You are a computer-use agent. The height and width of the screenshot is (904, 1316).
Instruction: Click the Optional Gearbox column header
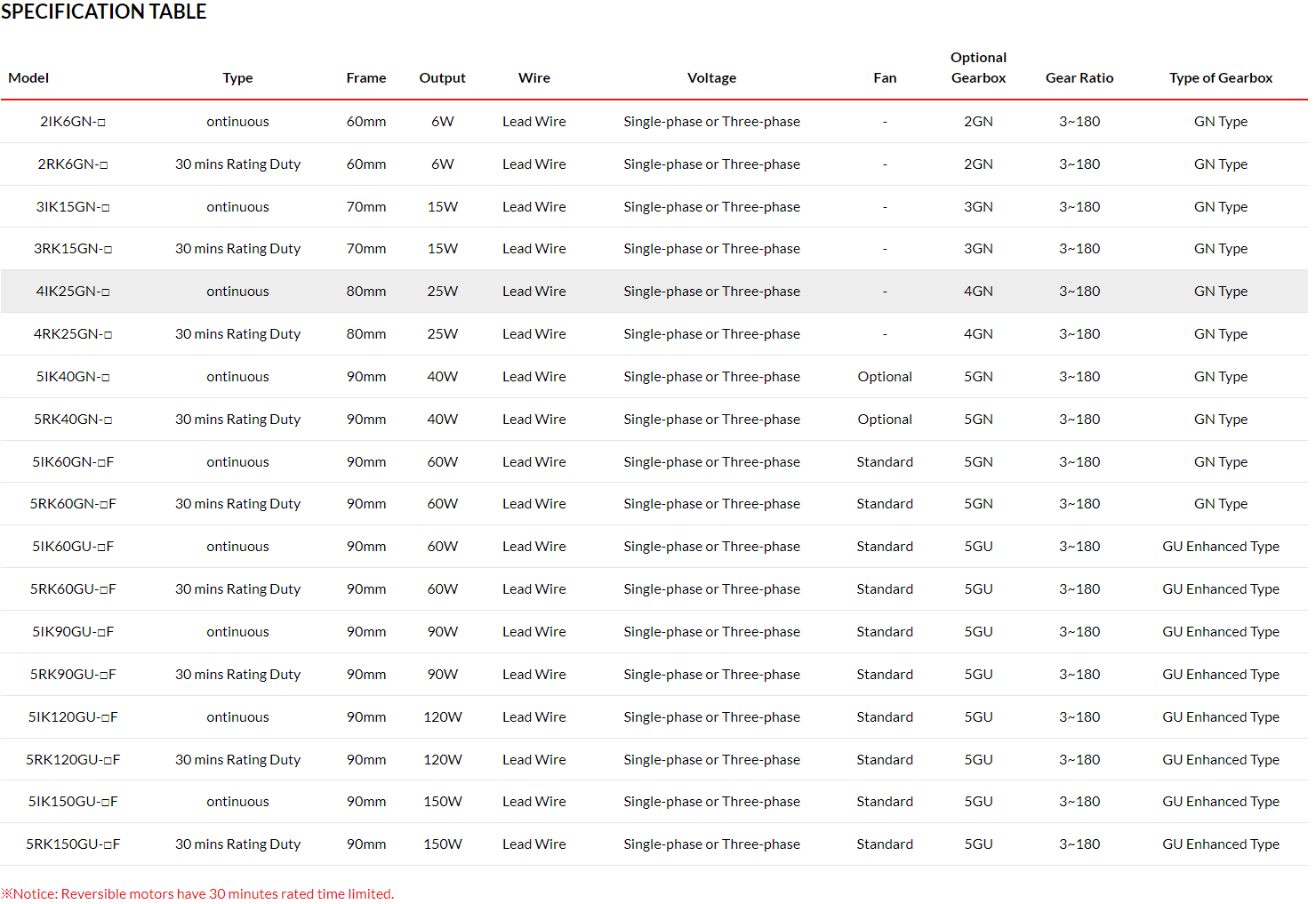pos(978,68)
